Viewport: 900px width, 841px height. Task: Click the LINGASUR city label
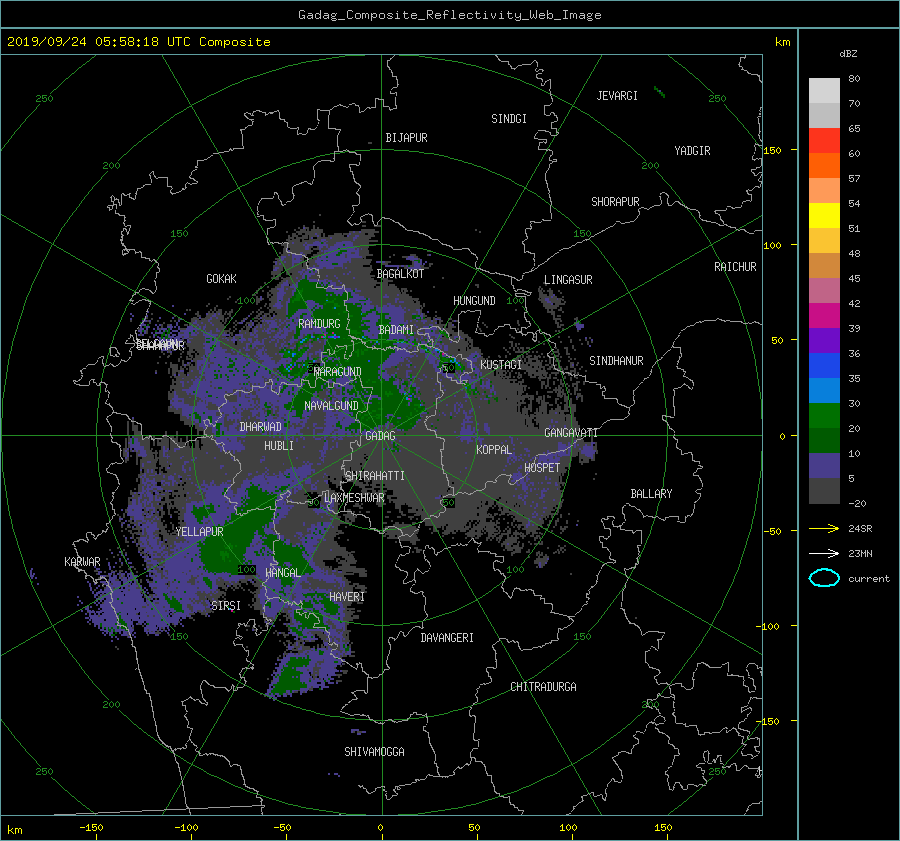568,280
